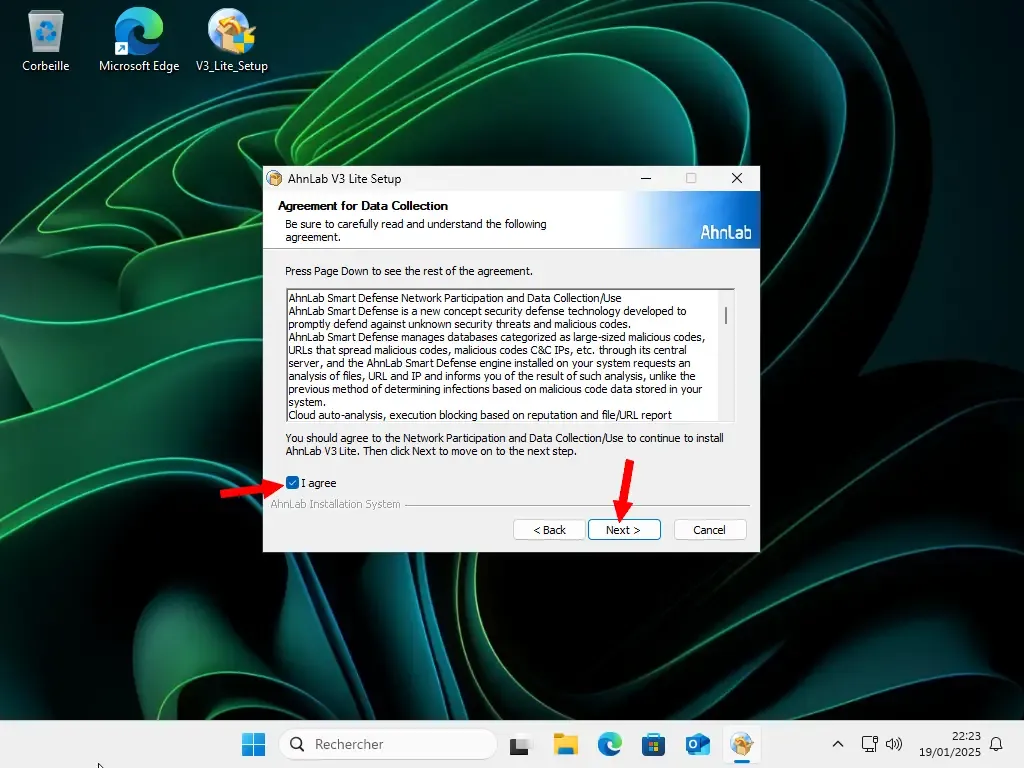Go back with the < Back button

pyautogui.click(x=549, y=530)
